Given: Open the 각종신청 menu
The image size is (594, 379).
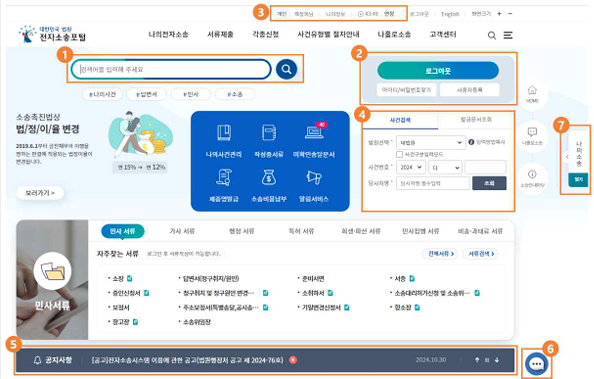Looking at the screenshot, I should tap(265, 34).
